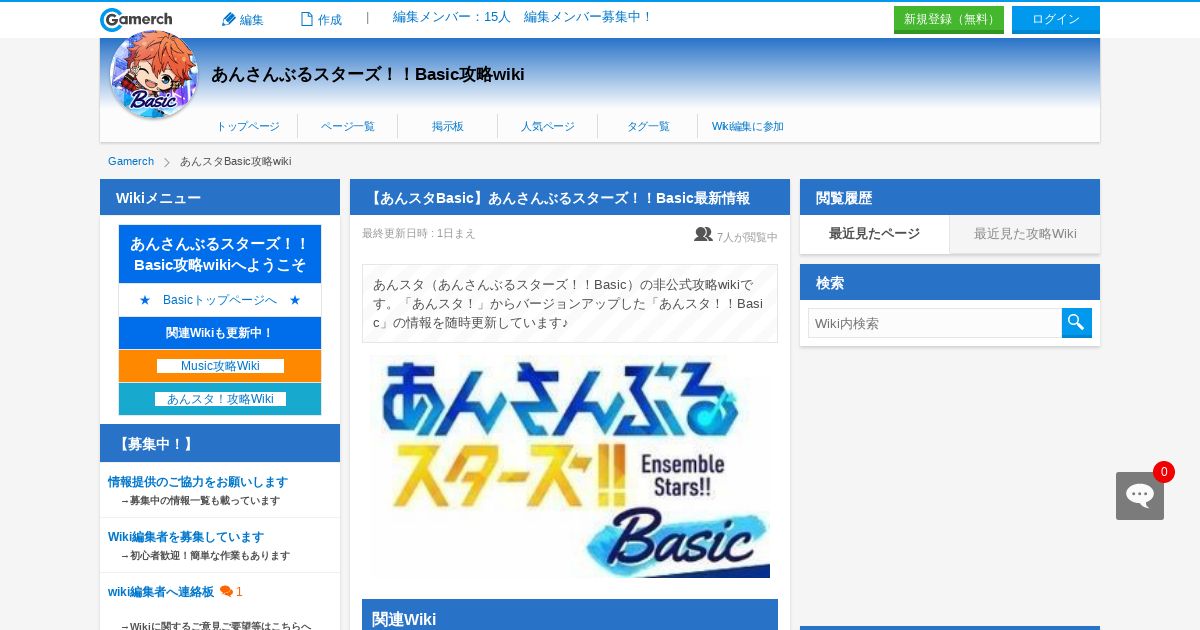Screen dimensions: 1200x630
Task: Click the Gamerch logo
Action: pos(136,20)
